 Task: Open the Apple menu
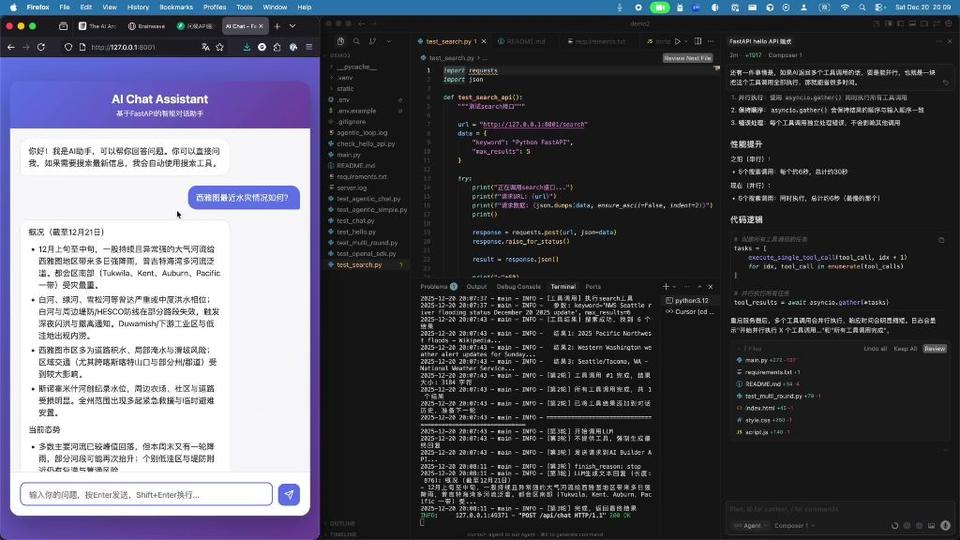(13, 7)
